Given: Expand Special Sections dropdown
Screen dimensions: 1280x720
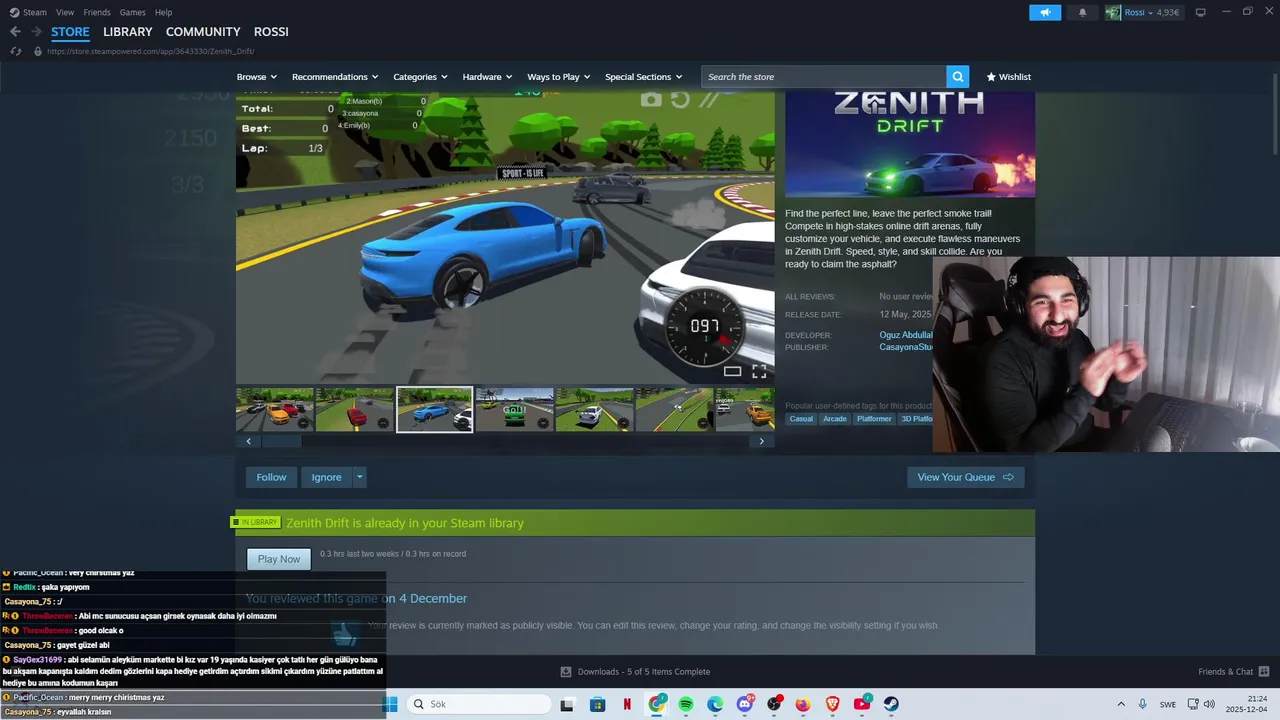Looking at the screenshot, I should (643, 77).
